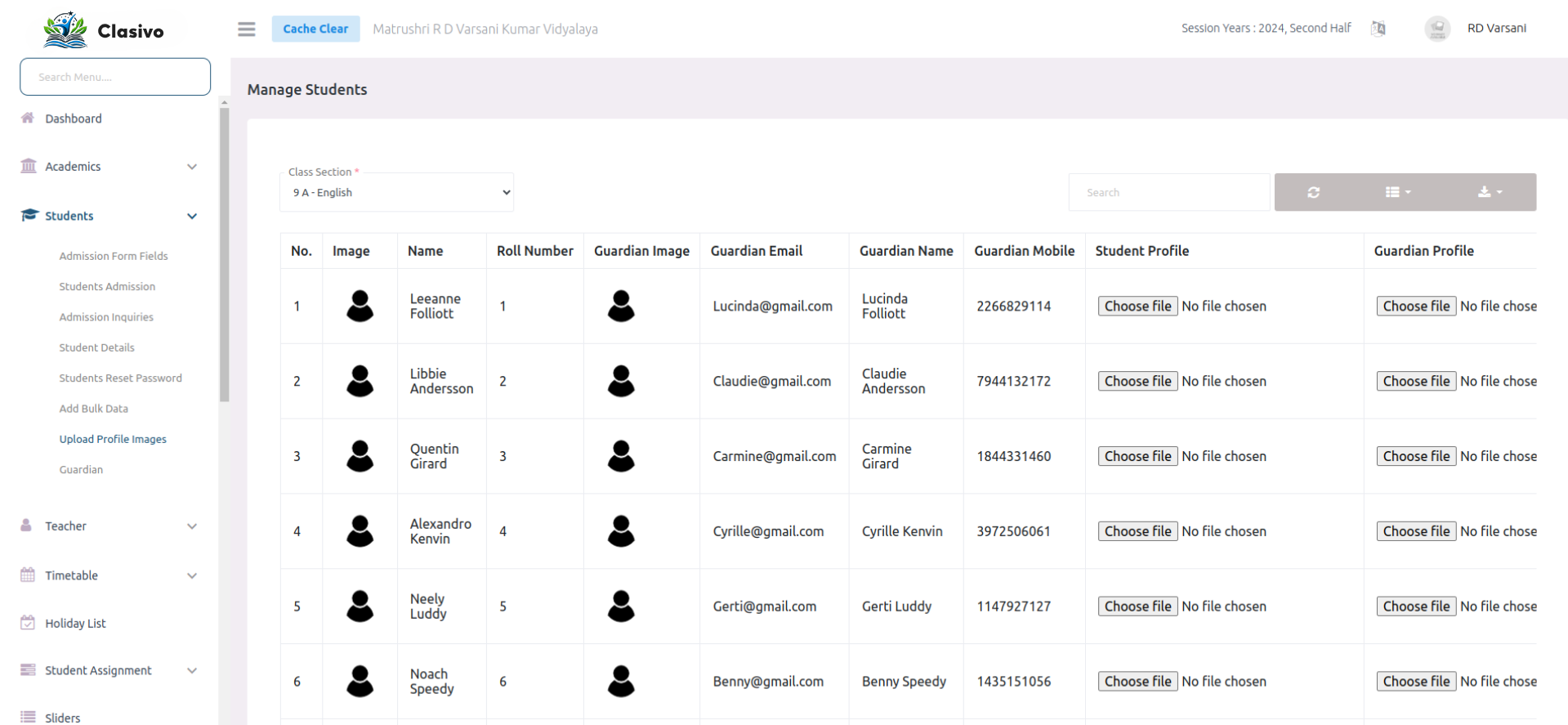
Task: Expand the Student Assignment menu chevron
Action: [x=192, y=670]
